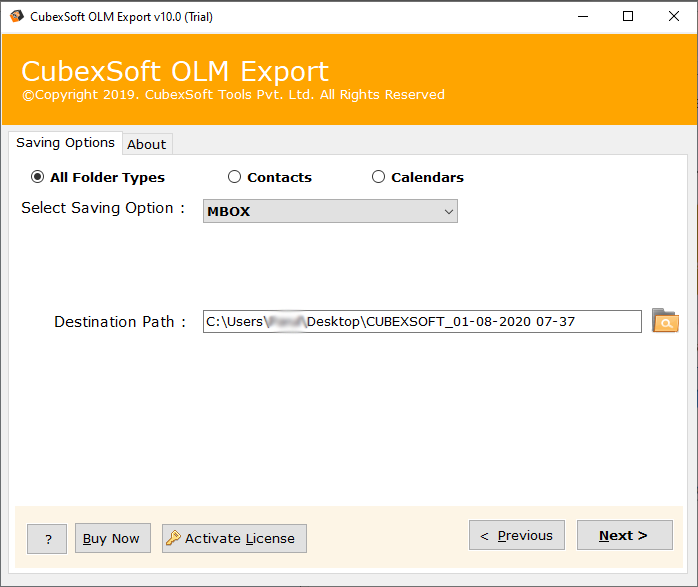Close the CubexSoft OLM Export window

(674, 16)
